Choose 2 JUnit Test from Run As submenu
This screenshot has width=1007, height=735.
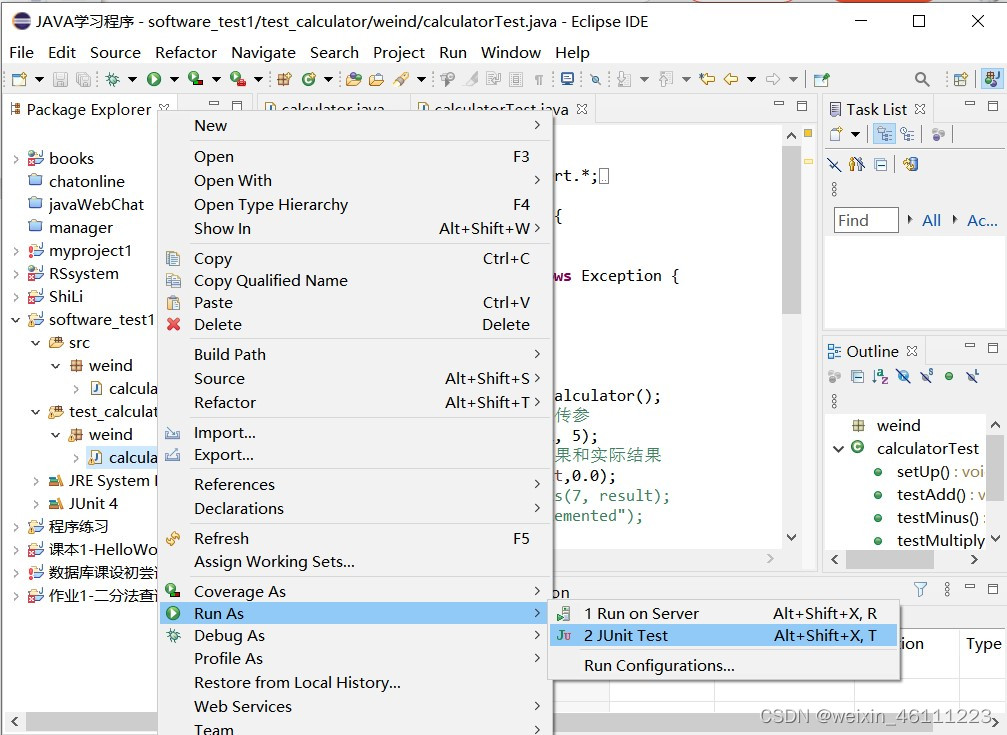[723, 635]
